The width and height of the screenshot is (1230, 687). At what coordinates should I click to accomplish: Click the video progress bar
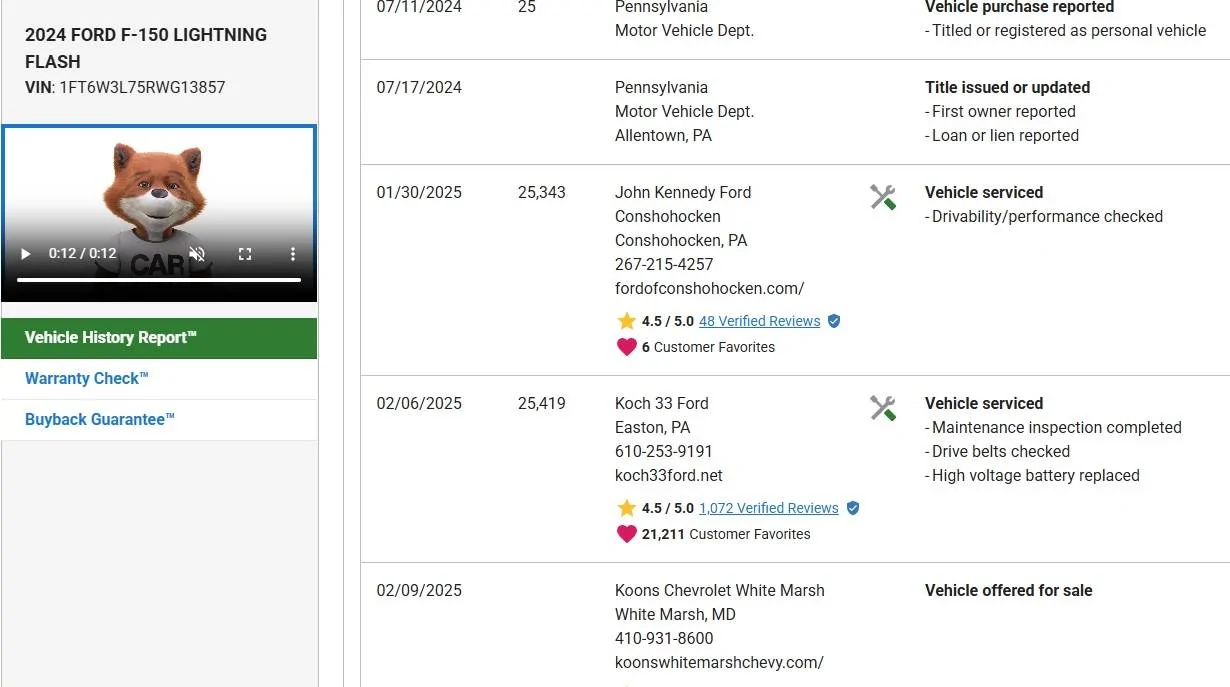159,280
